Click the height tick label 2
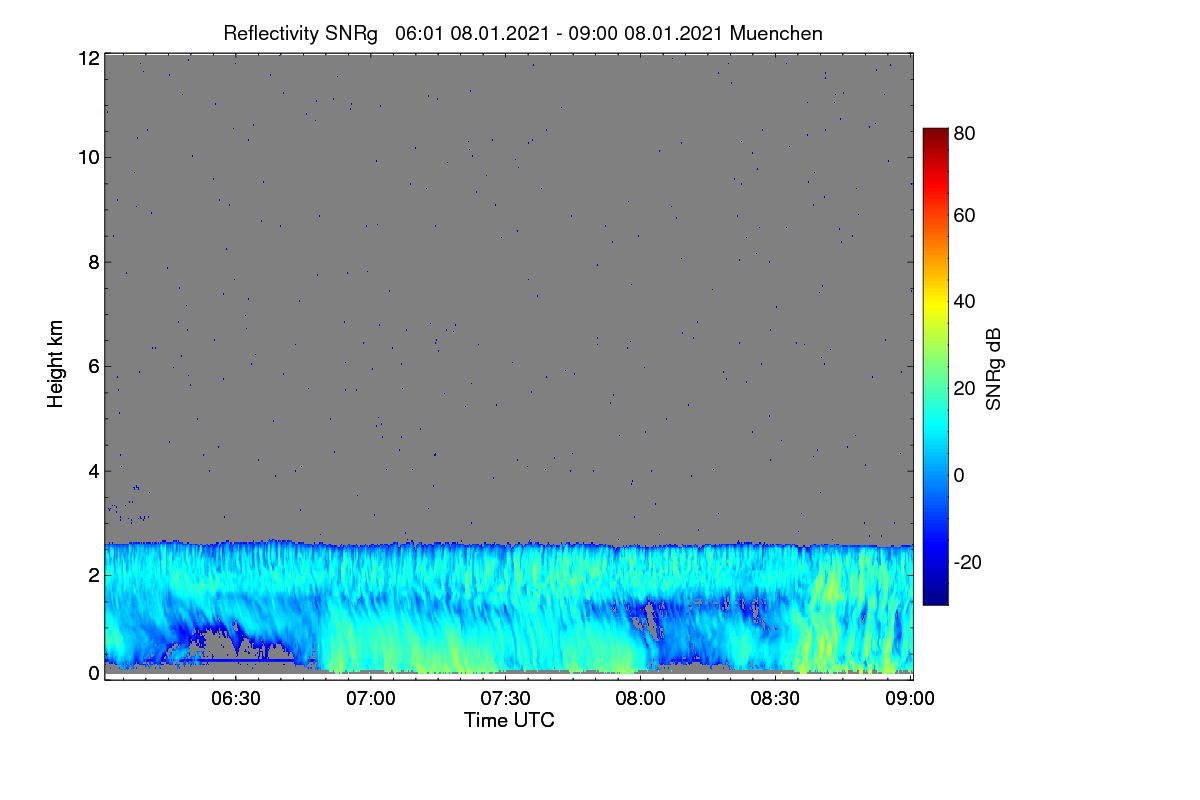The width and height of the screenshot is (1200, 800). click(x=93, y=575)
